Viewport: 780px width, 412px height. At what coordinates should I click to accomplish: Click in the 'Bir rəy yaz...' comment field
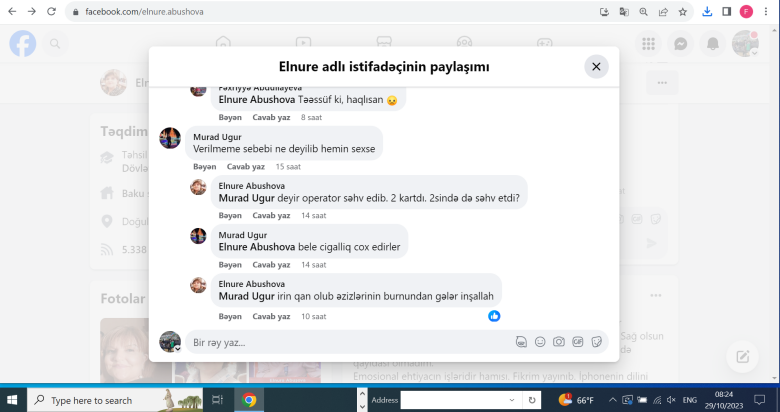click(340, 342)
